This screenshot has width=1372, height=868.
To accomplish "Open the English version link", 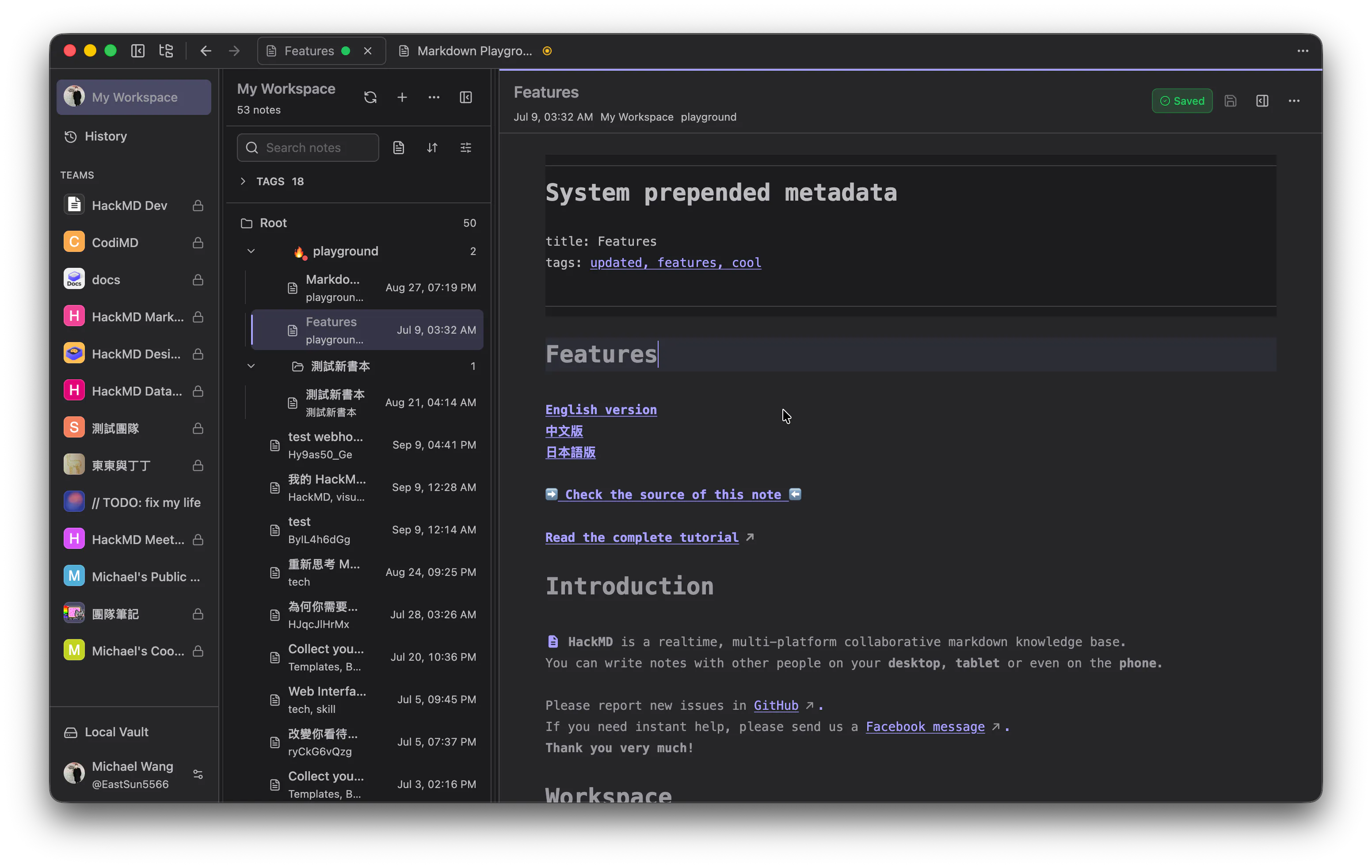I will coord(601,410).
